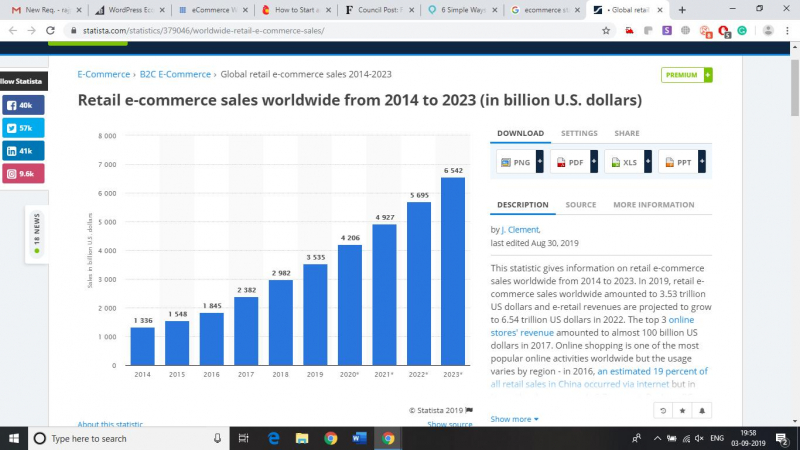
Task: Click the 2023 bar showing 6 542
Action: pos(453,271)
